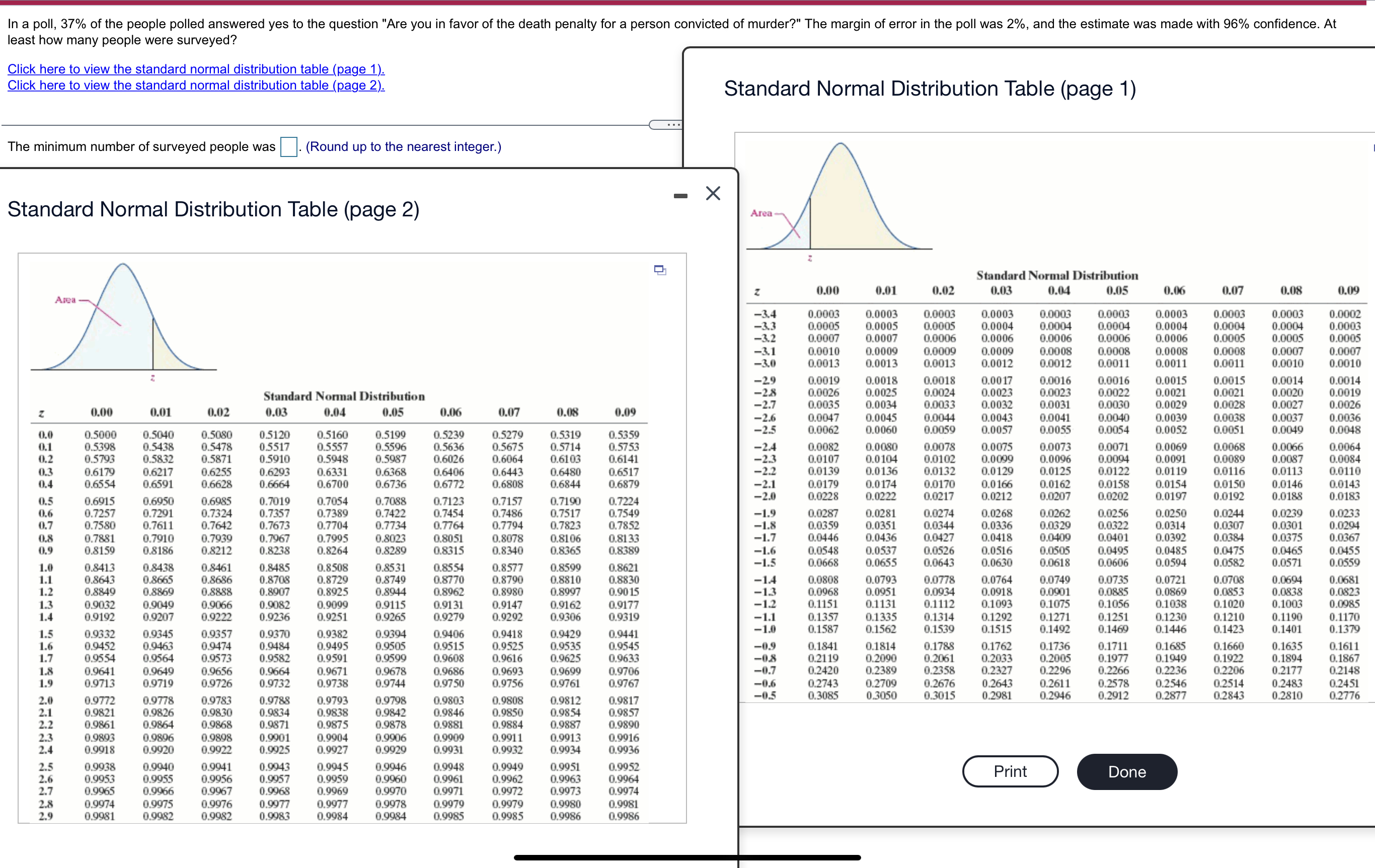Click the 0.9798 value in page 2 table

point(391,700)
